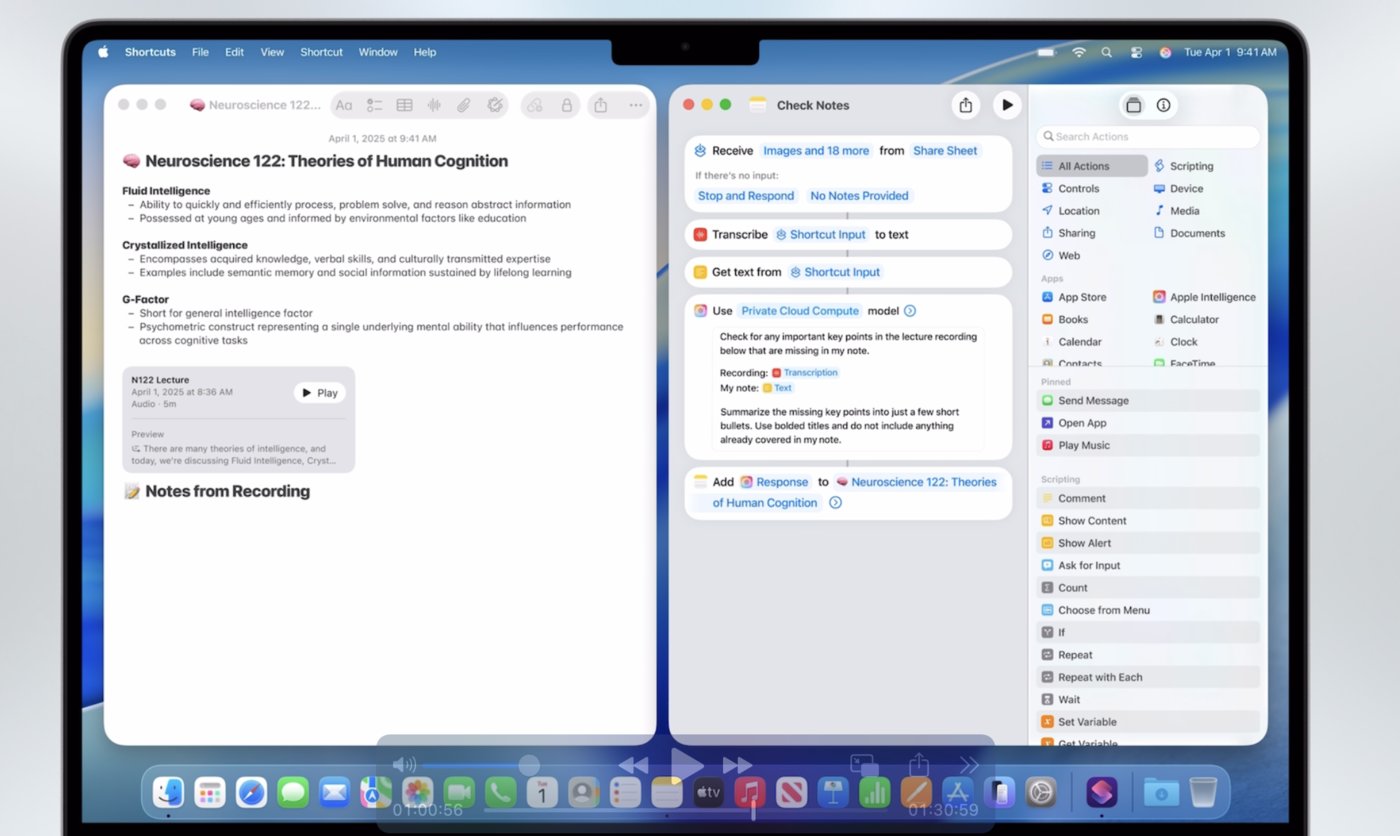Screen dimensions: 1400x836
Task: Lock the note with padlock icon
Action: coord(567,105)
